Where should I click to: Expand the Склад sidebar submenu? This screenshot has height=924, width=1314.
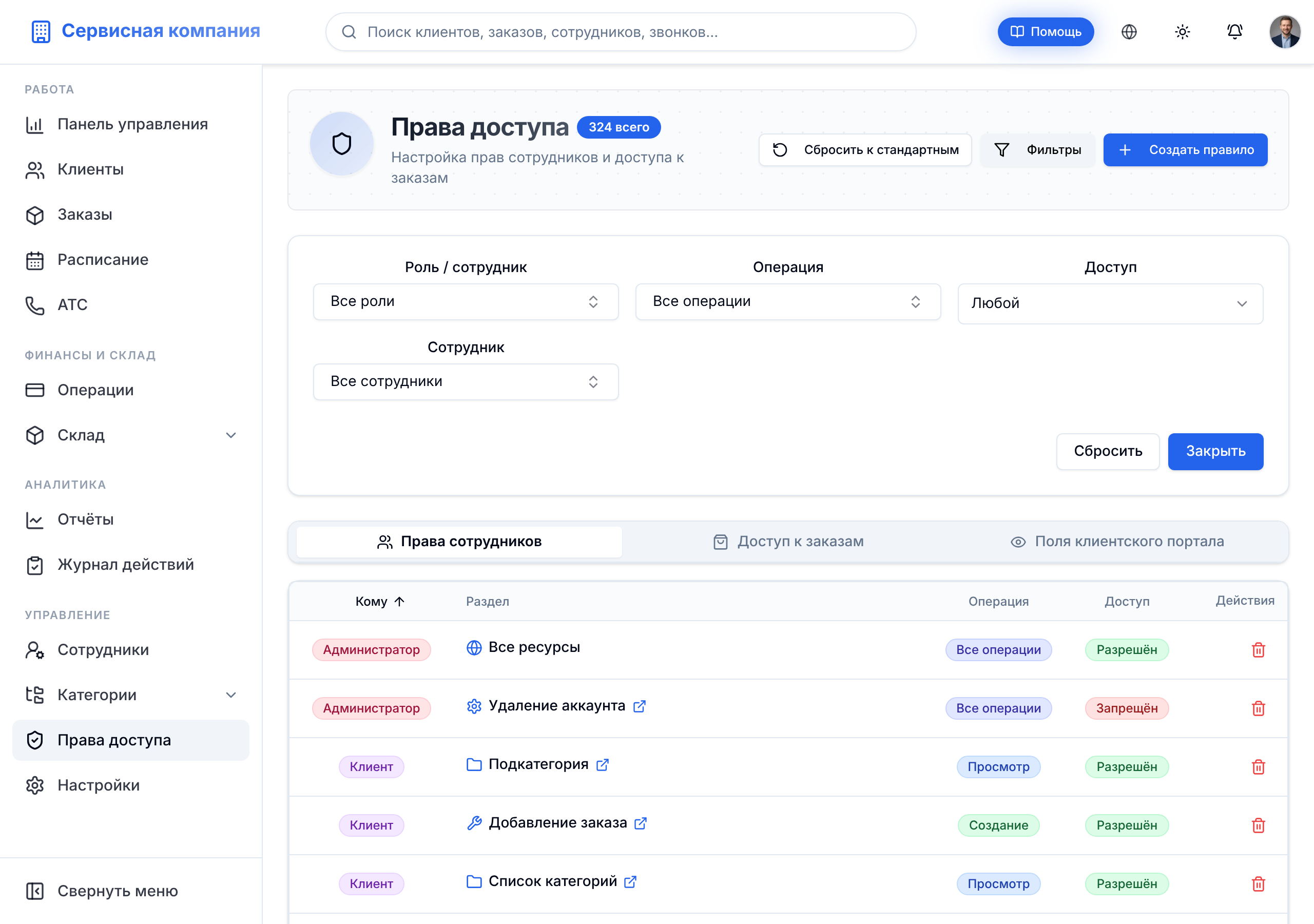click(x=230, y=435)
